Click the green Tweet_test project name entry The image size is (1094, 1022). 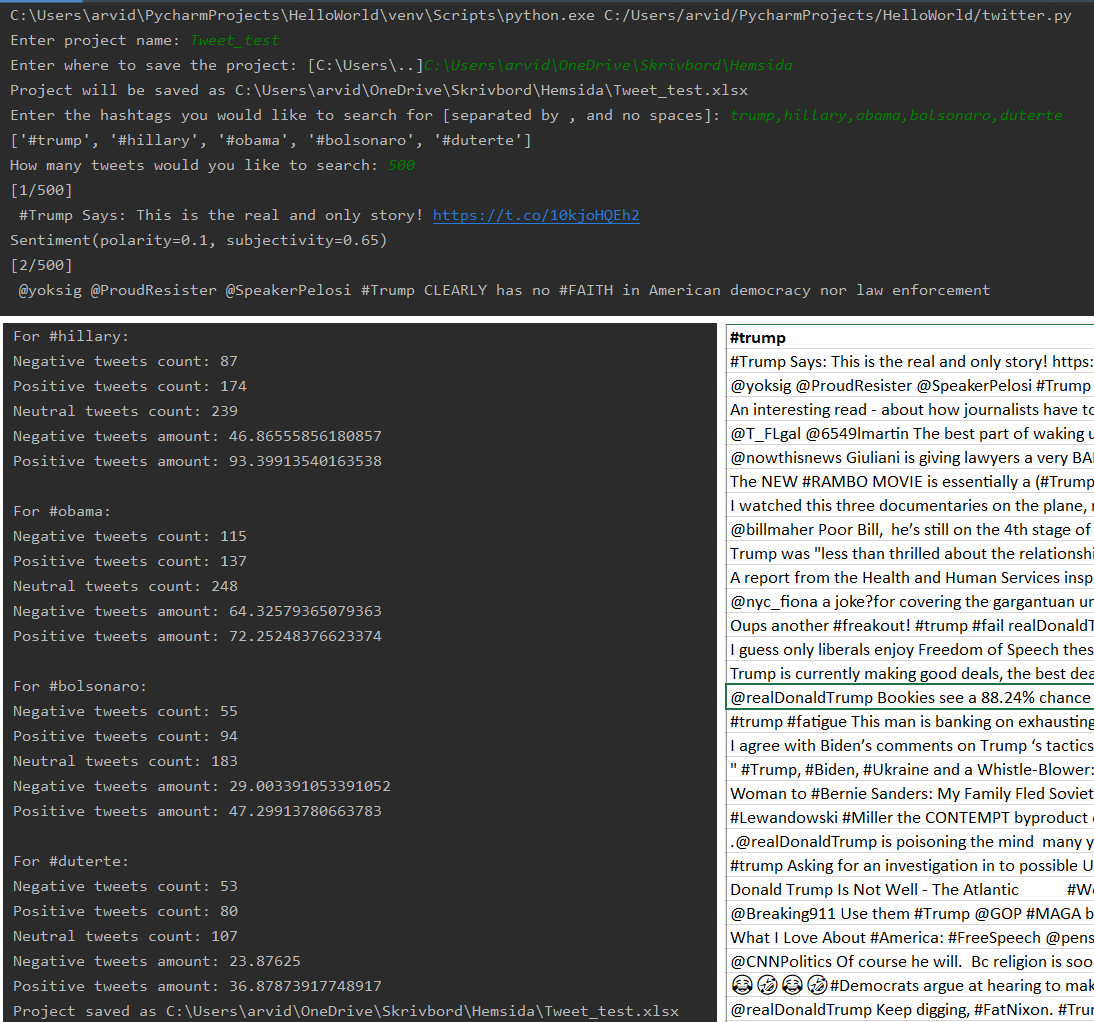point(234,41)
